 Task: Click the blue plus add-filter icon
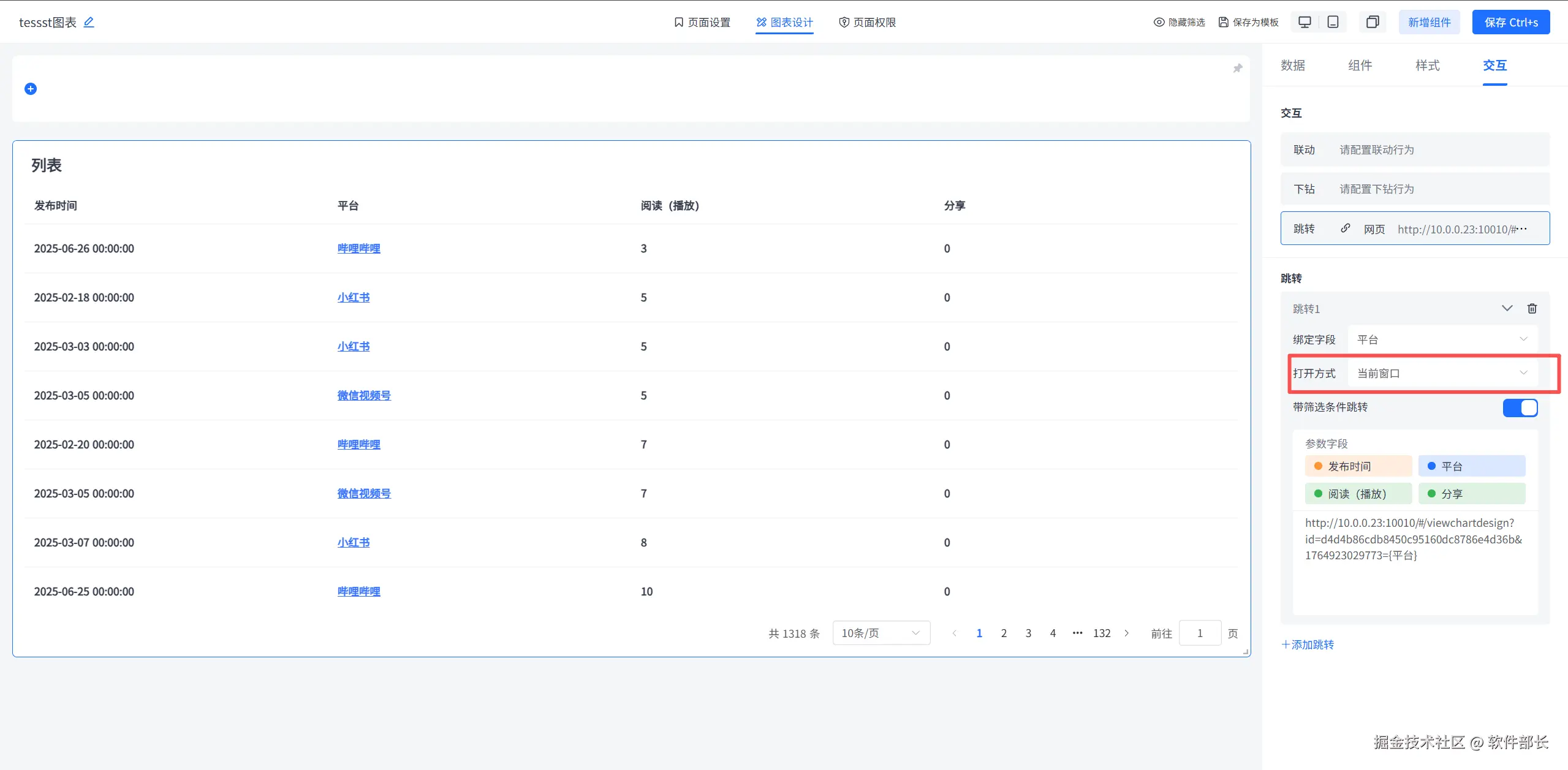click(x=31, y=89)
